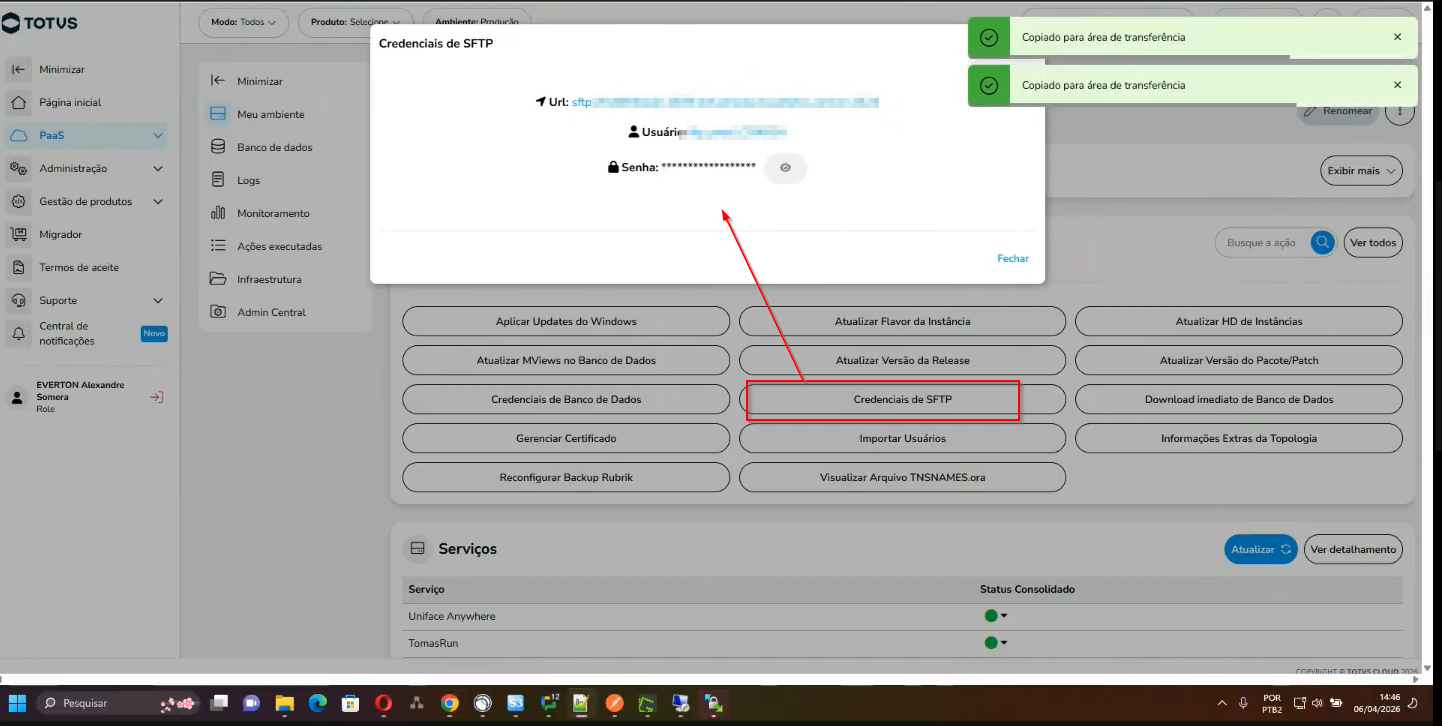1442x726 pixels.
Task: Open Logs in secondary menu
Action: (x=248, y=180)
